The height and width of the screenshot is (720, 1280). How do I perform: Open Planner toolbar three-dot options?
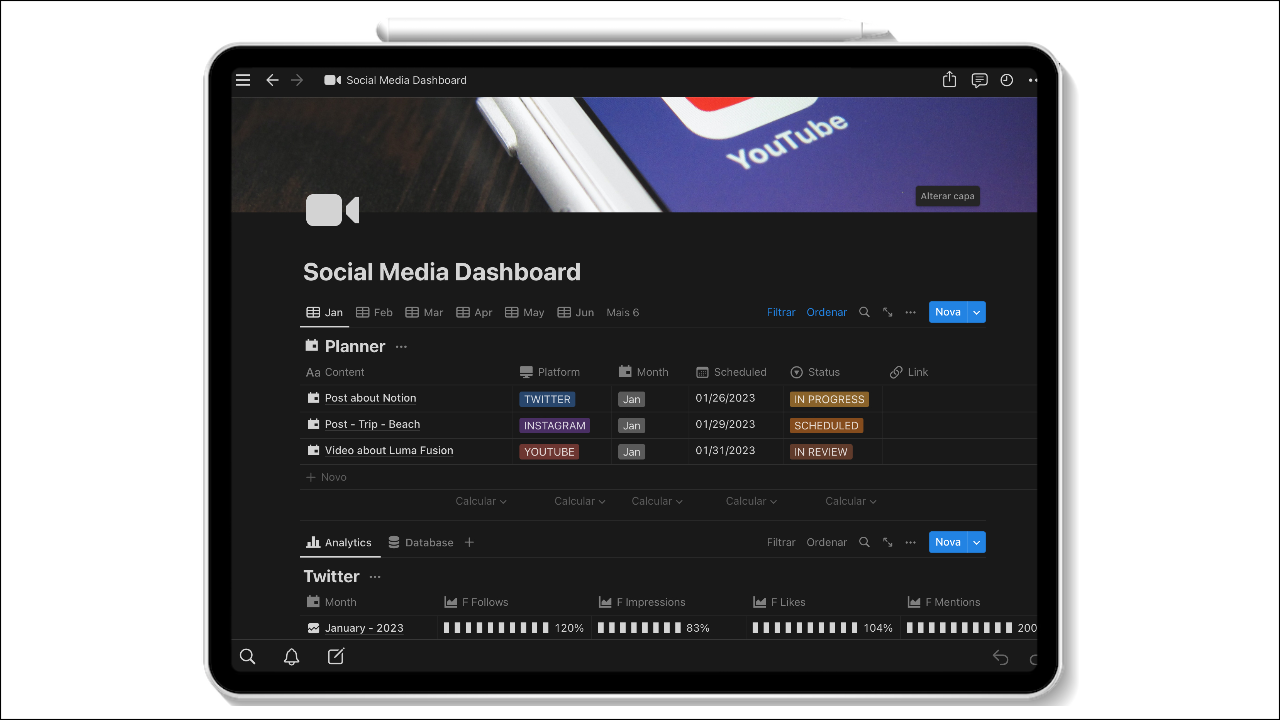910,312
